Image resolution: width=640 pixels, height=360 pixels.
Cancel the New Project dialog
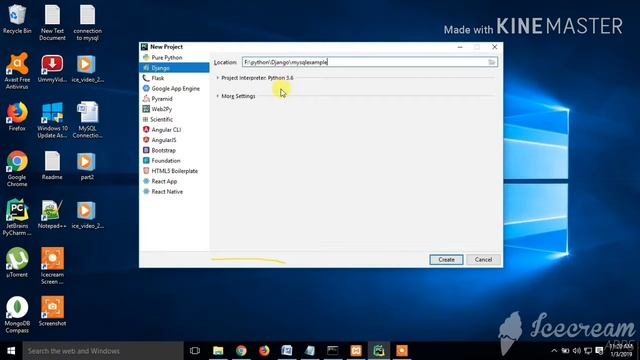[x=483, y=260]
